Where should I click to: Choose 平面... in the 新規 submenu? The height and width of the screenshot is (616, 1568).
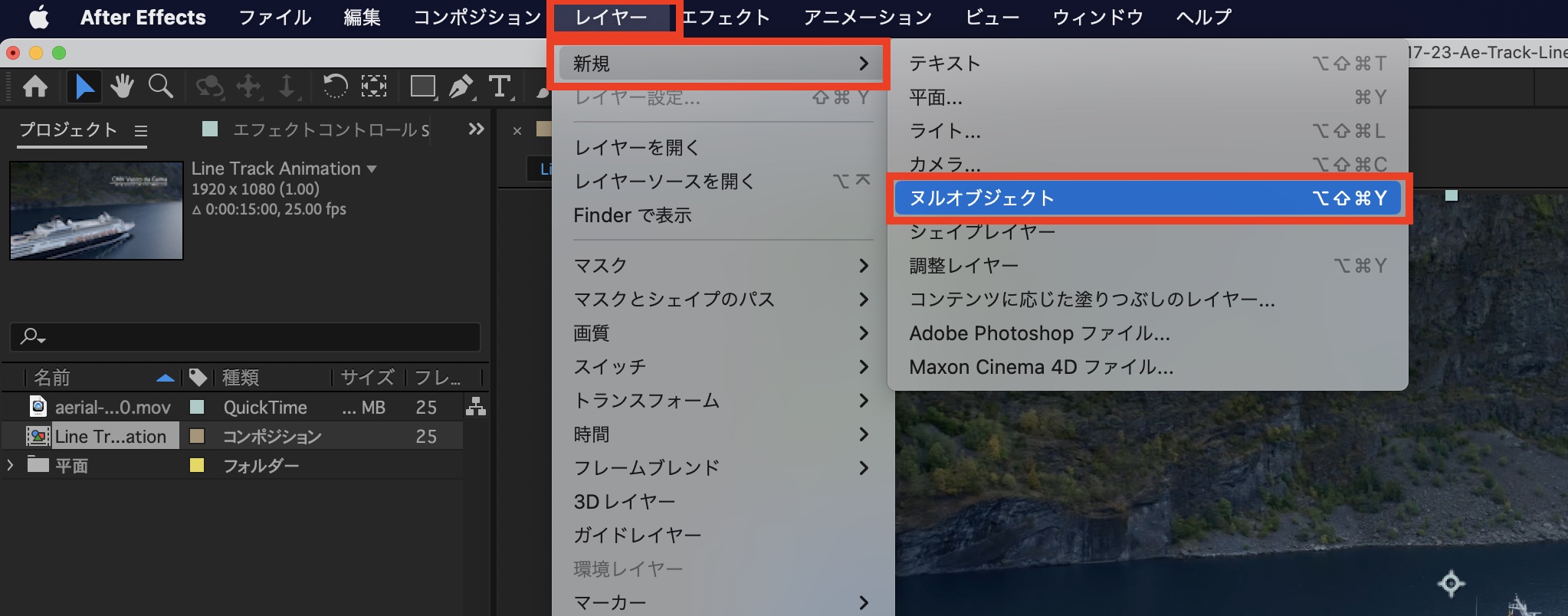1147,97
